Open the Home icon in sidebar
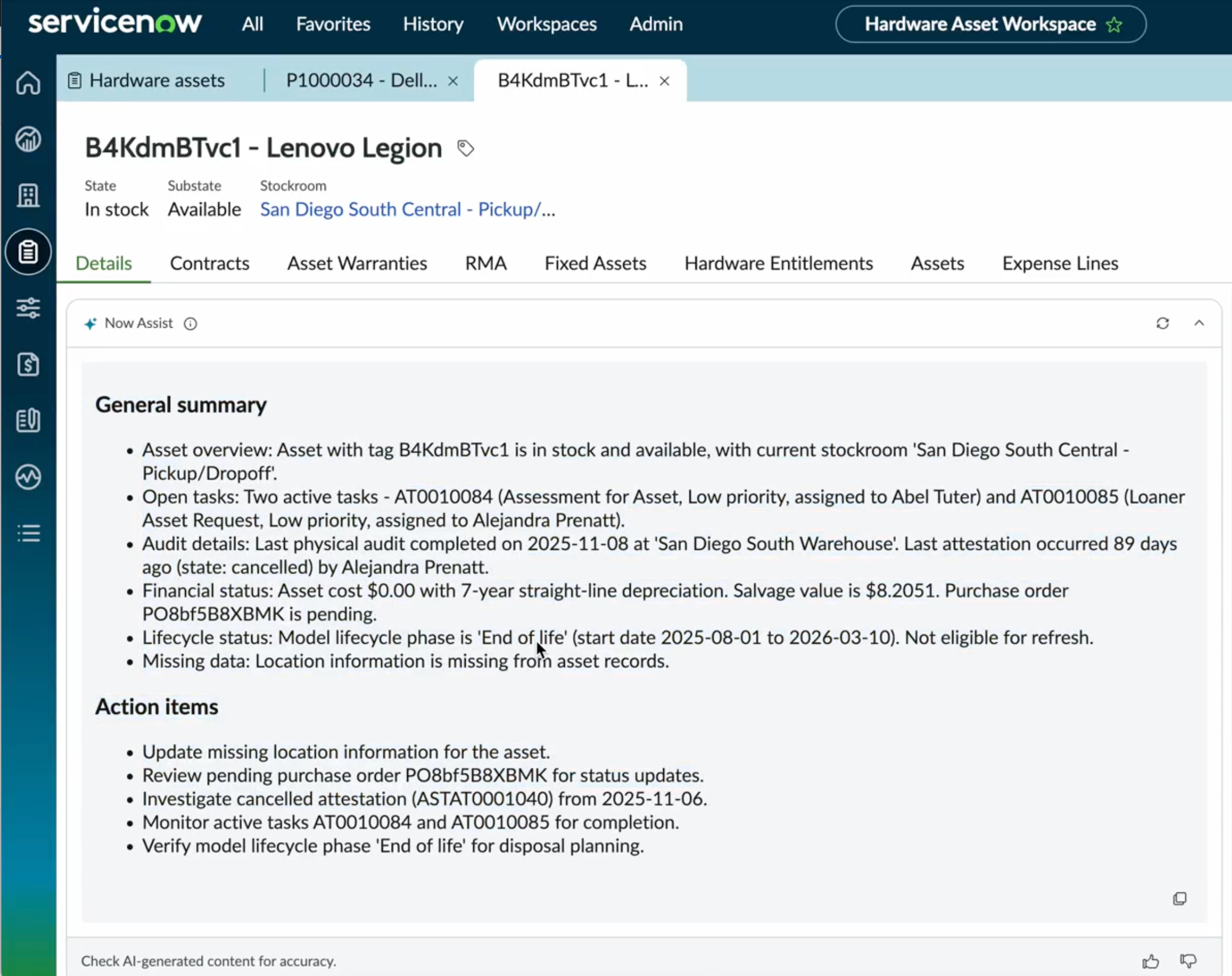The width and height of the screenshot is (1232, 976). (x=28, y=83)
